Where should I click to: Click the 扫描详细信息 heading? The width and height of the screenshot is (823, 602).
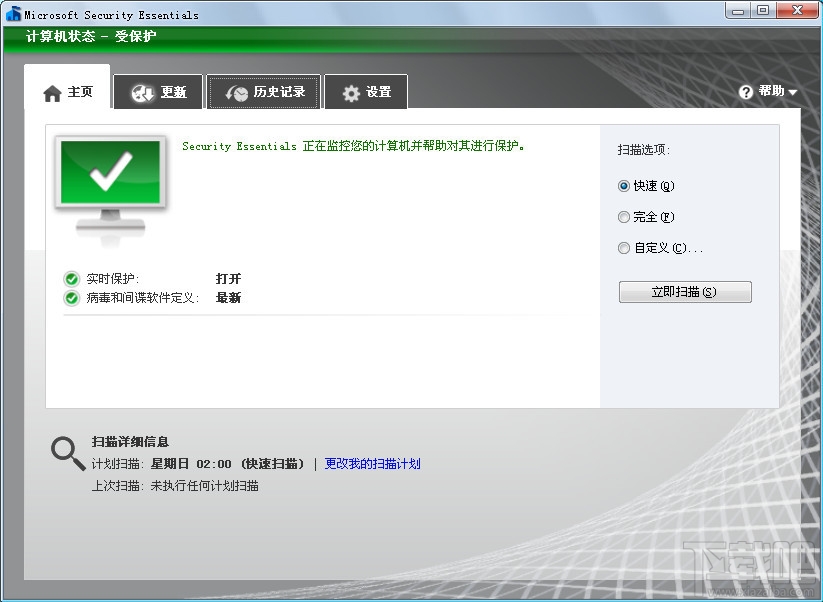[130, 442]
